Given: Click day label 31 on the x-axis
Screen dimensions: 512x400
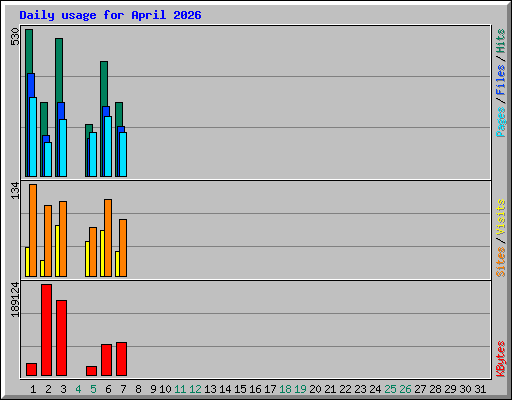Looking at the screenshot, I should (480, 389).
